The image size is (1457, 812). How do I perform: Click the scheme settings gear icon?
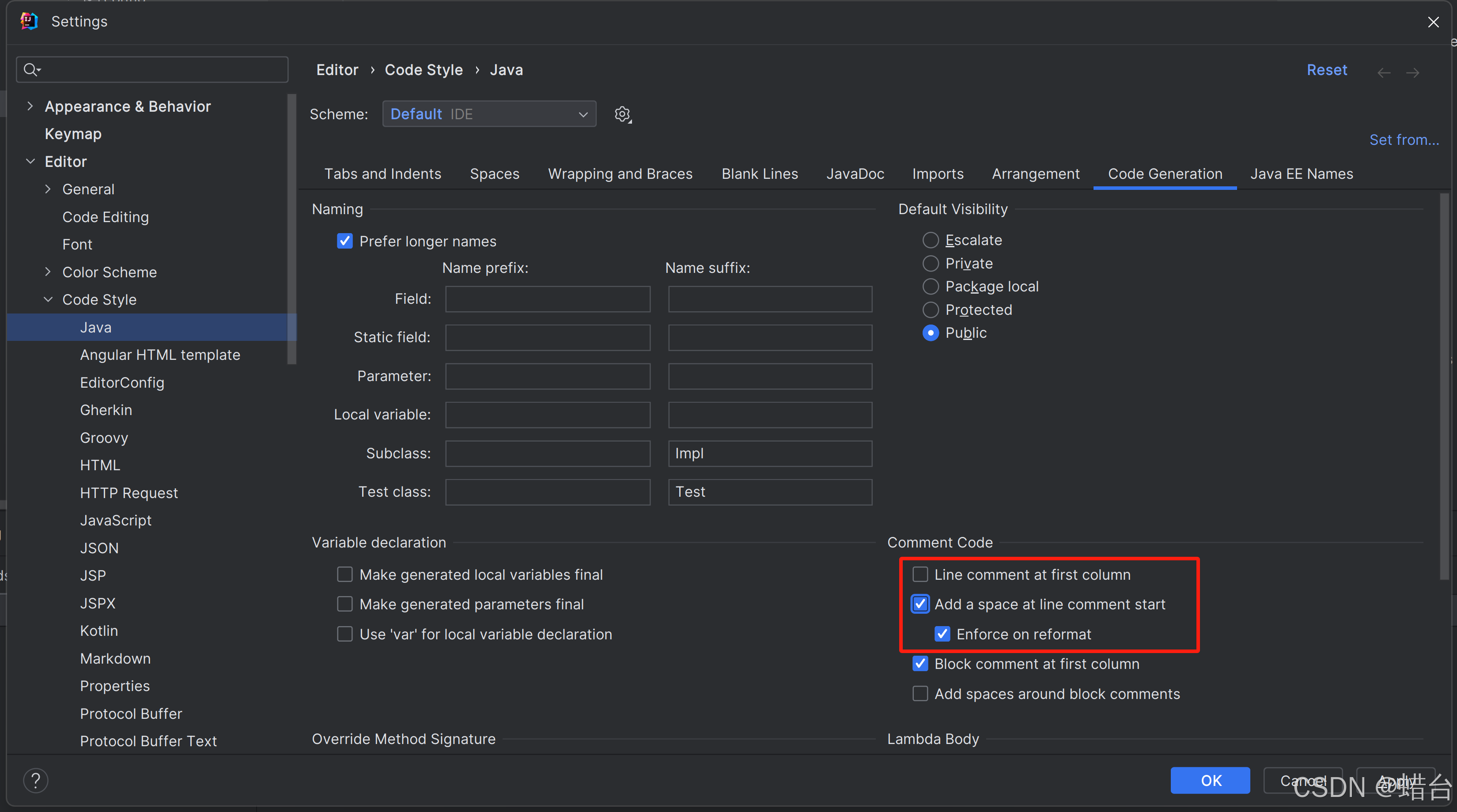pos(622,114)
